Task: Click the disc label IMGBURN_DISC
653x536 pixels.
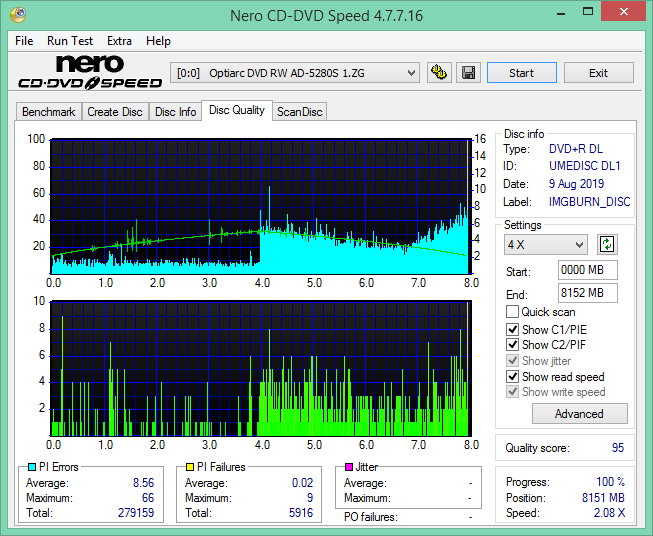Action: [589, 202]
